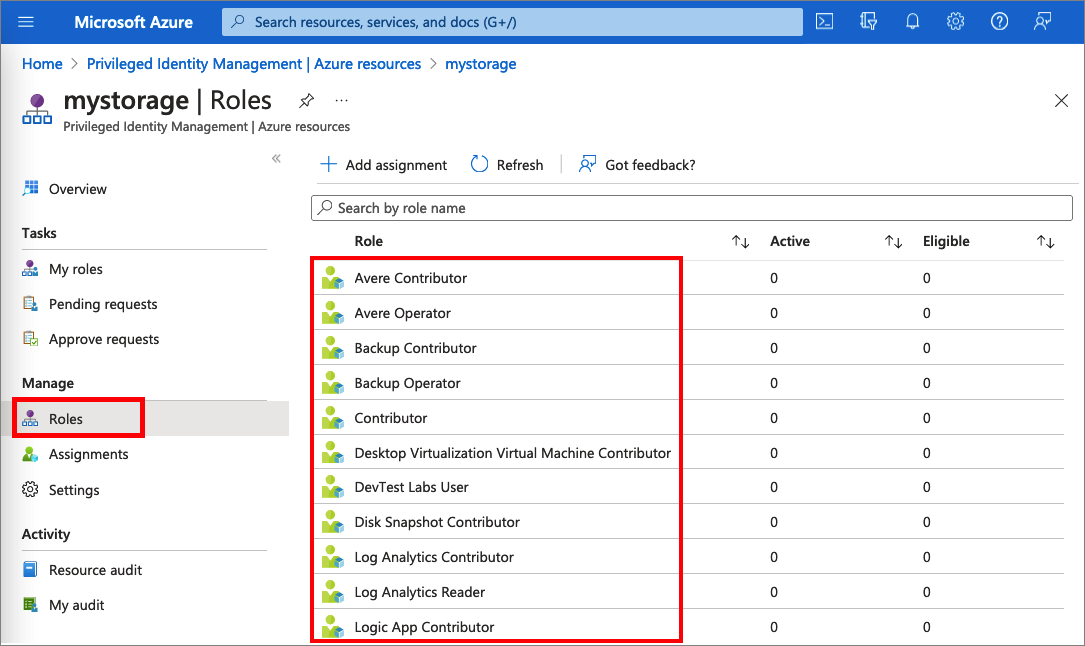Viewport: 1085px width, 646px height.
Task: Sort the table by Active column
Action: (x=893, y=241)
